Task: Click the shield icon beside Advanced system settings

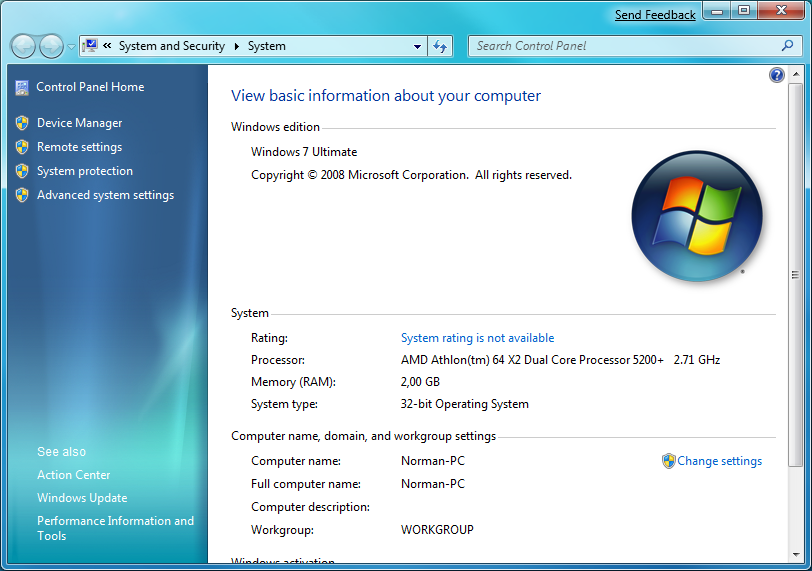Action: point(22,195)
